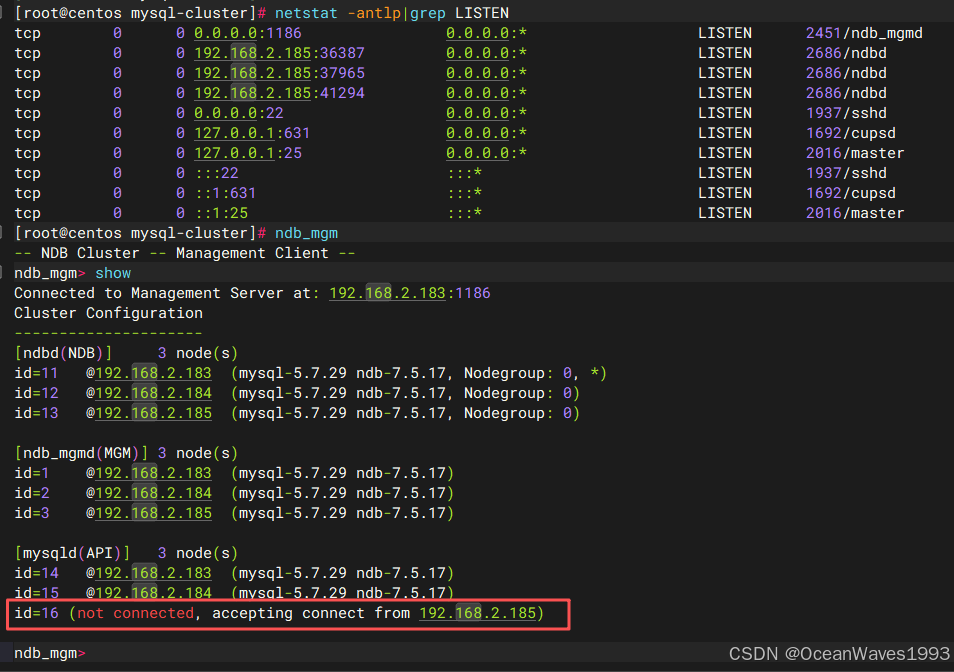Click the final empty ndb_mgm> prompt
The height and width of the screenshot is (672, 954).
[50, 653]
